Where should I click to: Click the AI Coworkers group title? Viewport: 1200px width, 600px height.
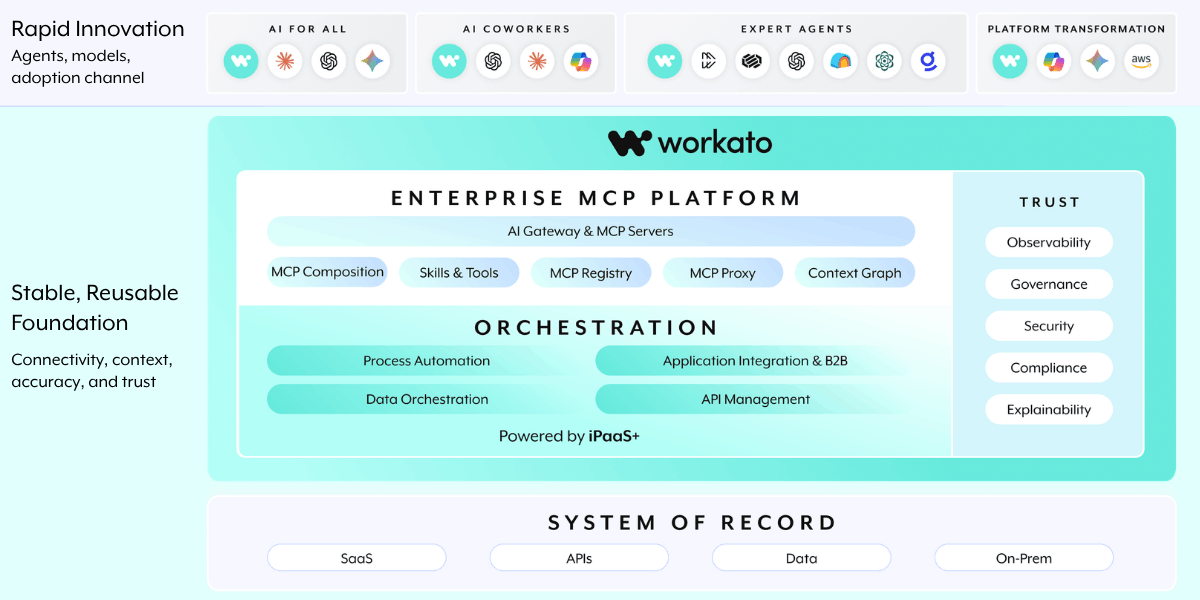tap(516, 29)
